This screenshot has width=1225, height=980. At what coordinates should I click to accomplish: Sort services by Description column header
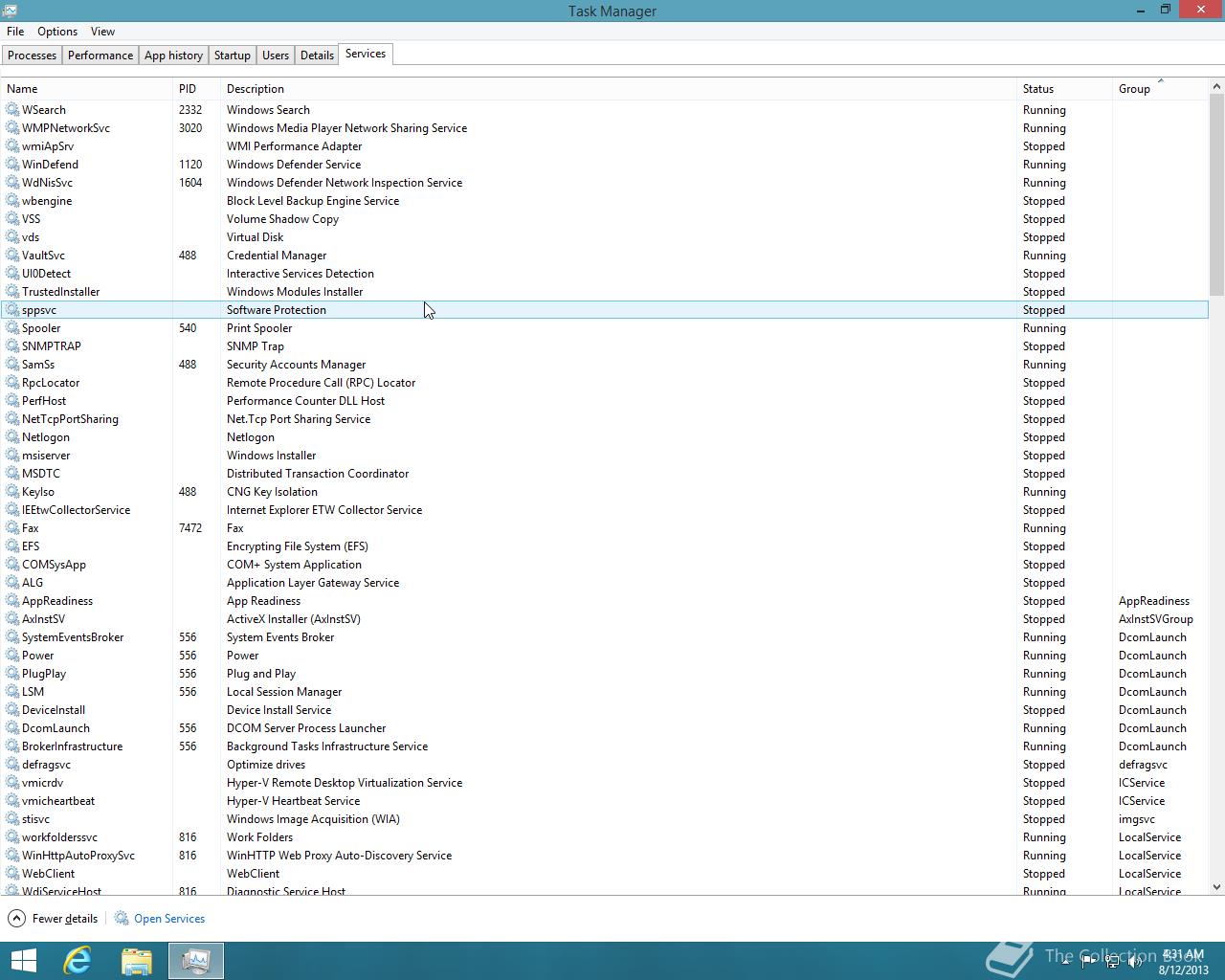618,89
